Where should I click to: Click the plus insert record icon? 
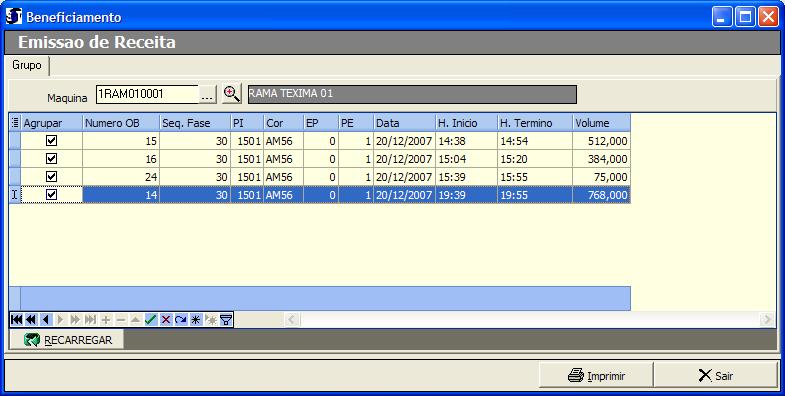pyautogui.click(x=106, y=320)
